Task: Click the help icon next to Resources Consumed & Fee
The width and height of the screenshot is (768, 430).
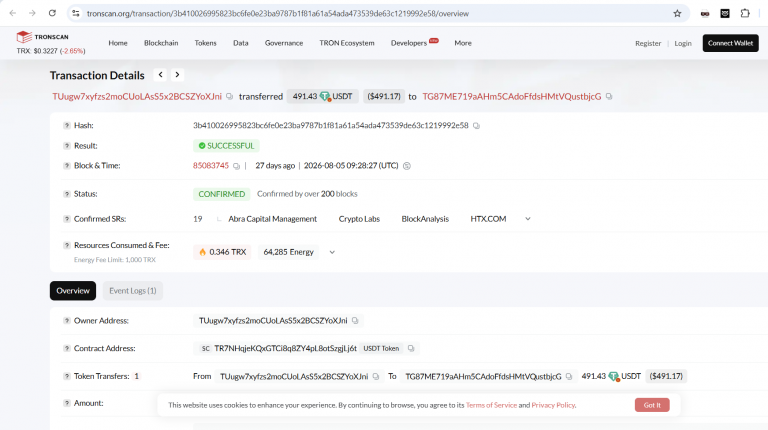Action: coord(67,245)
